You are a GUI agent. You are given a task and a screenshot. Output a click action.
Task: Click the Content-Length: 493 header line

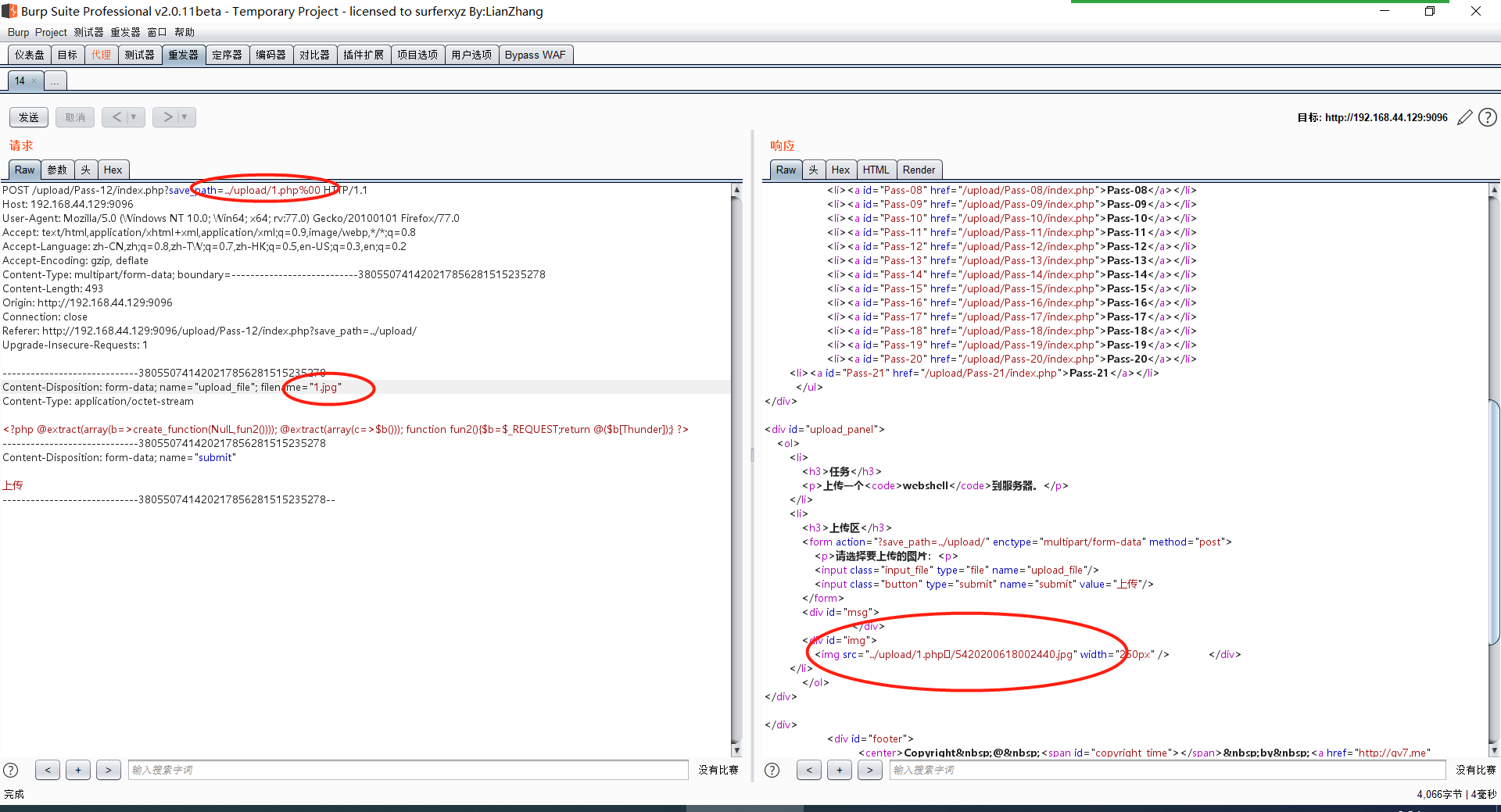point(52,288)
